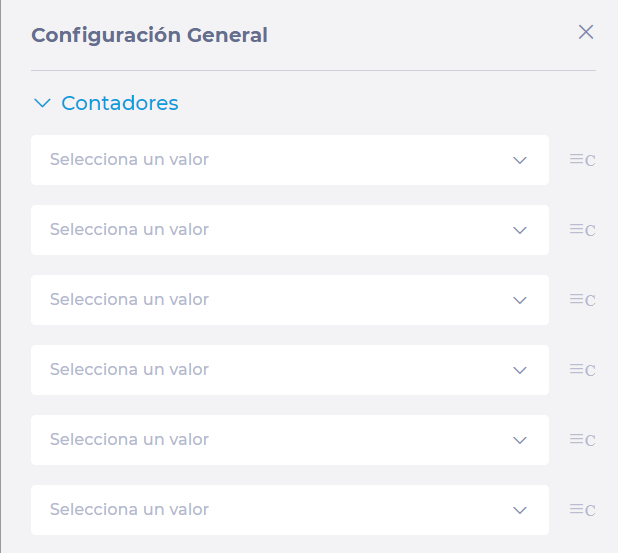Click the chevron arrow in first counter dropdown

[x=519, y=160]
